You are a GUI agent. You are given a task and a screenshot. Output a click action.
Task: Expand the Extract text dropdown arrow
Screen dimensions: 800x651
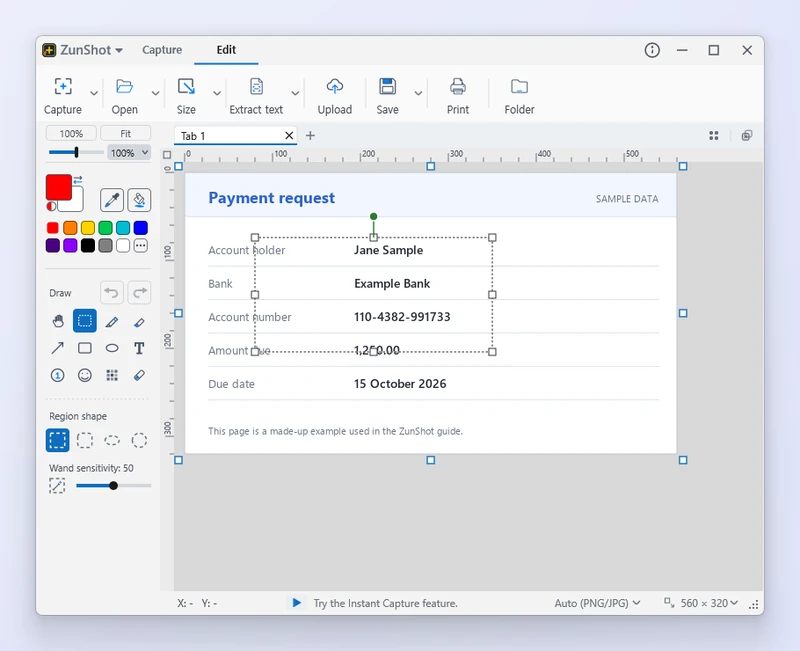coord(295,93)
